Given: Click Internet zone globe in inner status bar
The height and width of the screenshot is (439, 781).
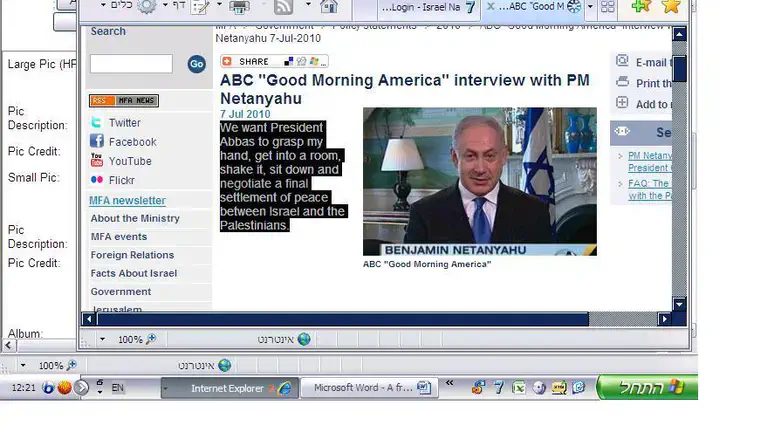Looking at the screenshot, I should [x=304, y=339].
